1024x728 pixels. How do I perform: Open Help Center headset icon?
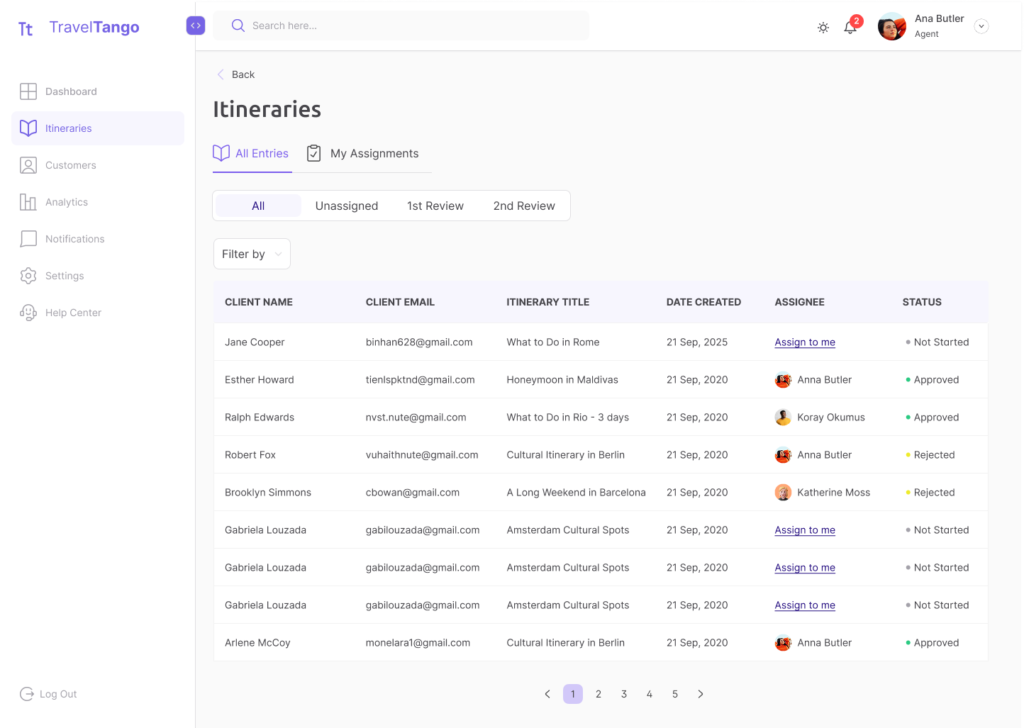pos(28,313)
